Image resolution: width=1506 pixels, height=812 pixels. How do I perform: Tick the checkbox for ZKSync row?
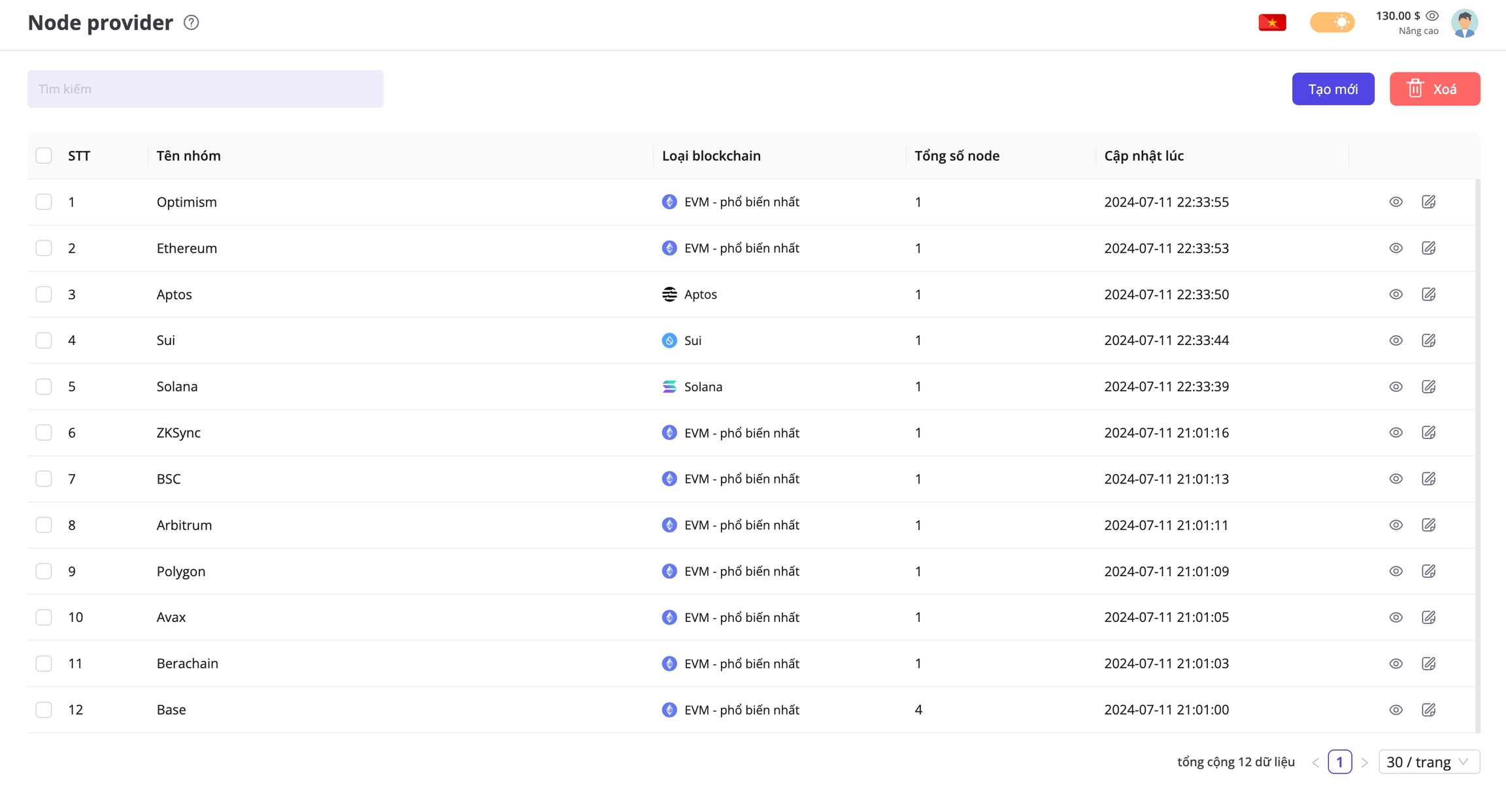click(44, 433)
